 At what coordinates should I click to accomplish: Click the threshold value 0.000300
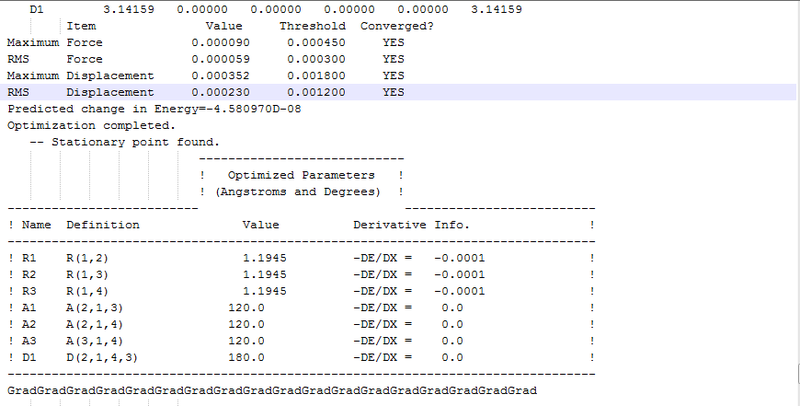316,59
